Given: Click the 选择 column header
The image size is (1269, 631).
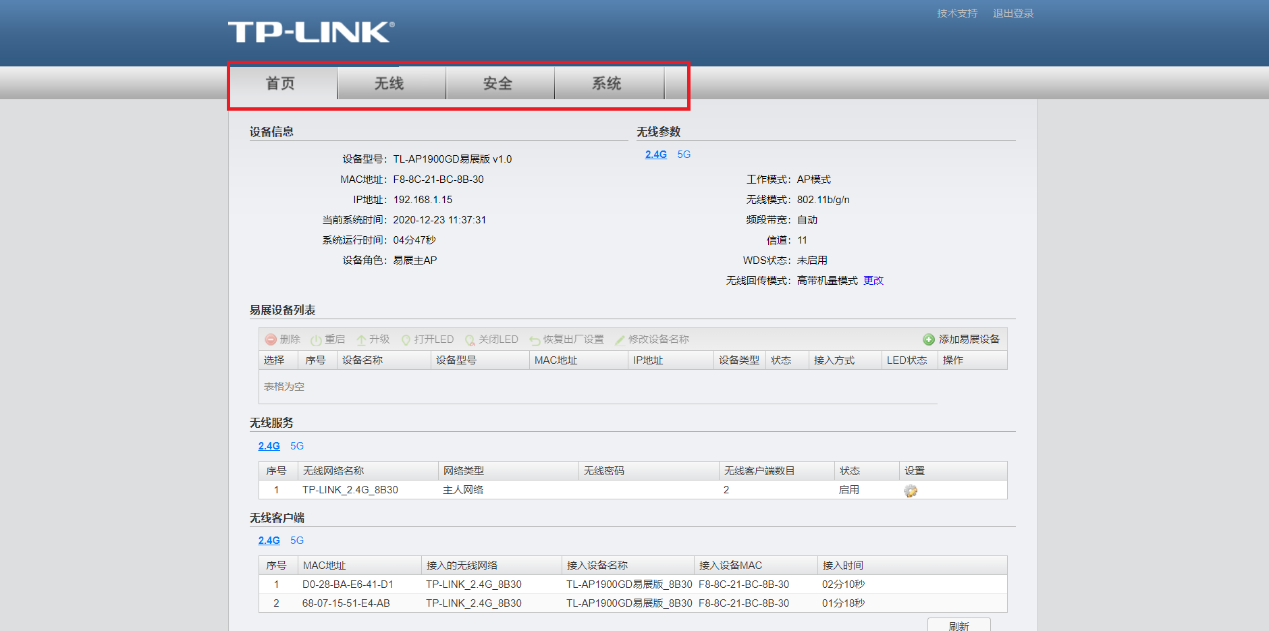Looking at the screenshot, I should pos(279,360).
